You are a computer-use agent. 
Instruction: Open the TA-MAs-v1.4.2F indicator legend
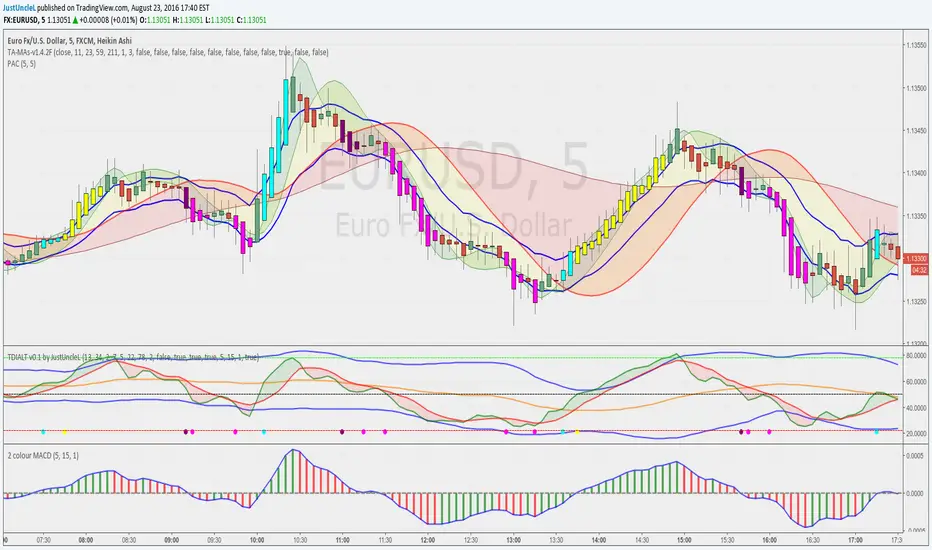[168, 52]
